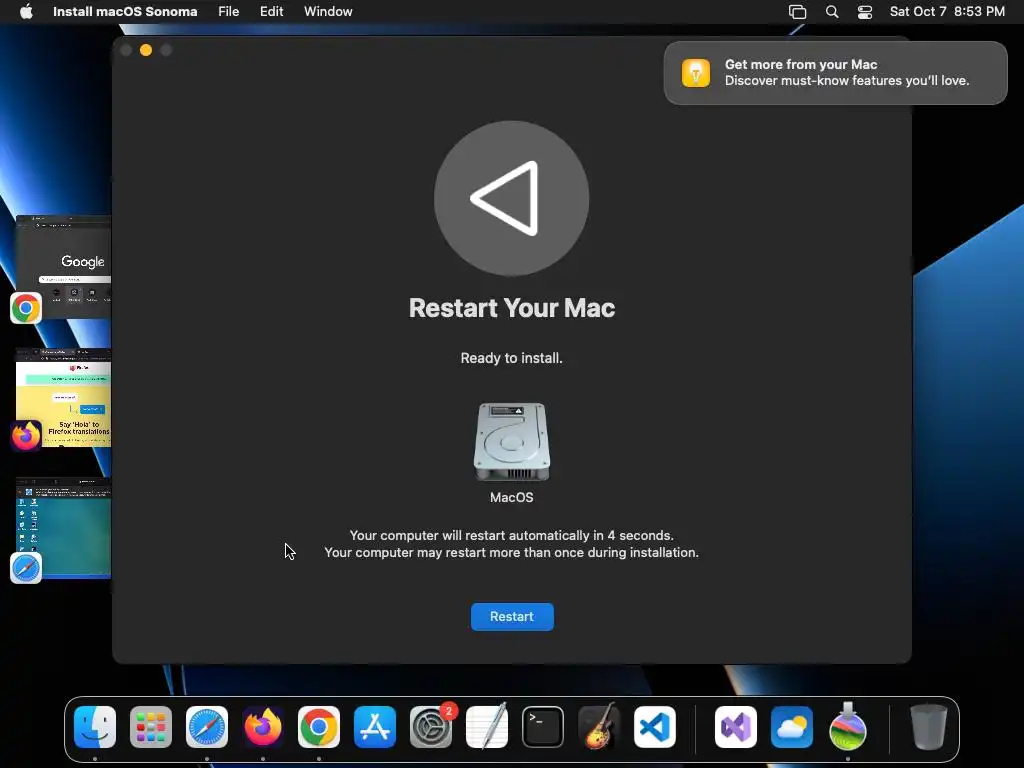Open the Trash in the Dock

point(929,726)
